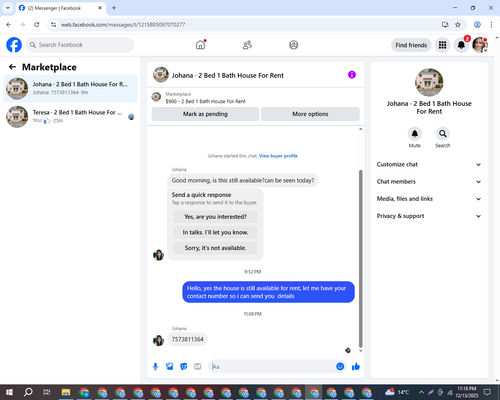
Task: Send quick response Yes, are you interested?
Action: pos(215,217)
